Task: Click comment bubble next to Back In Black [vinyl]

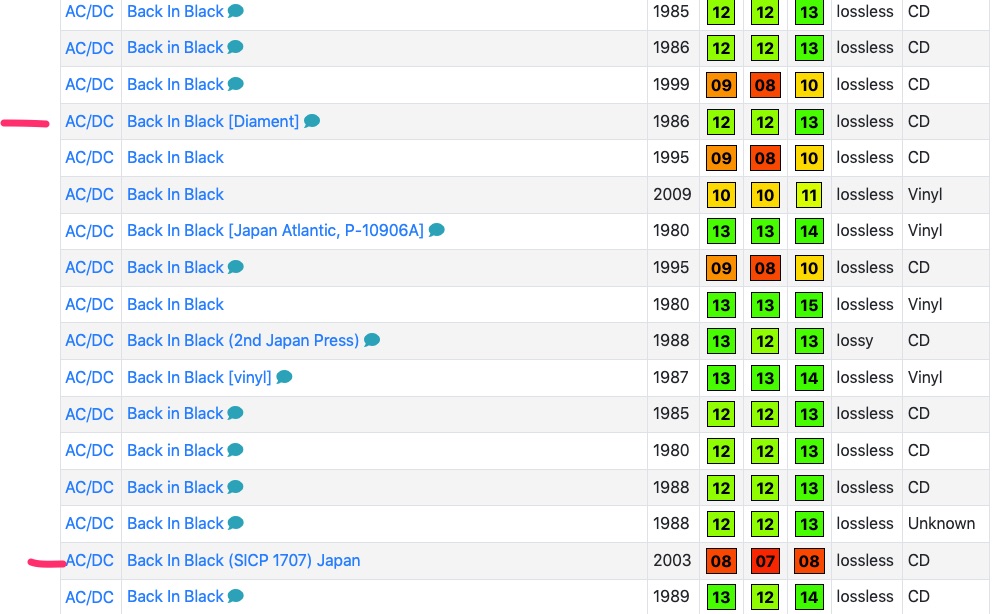Action: [x=284, y=377]
